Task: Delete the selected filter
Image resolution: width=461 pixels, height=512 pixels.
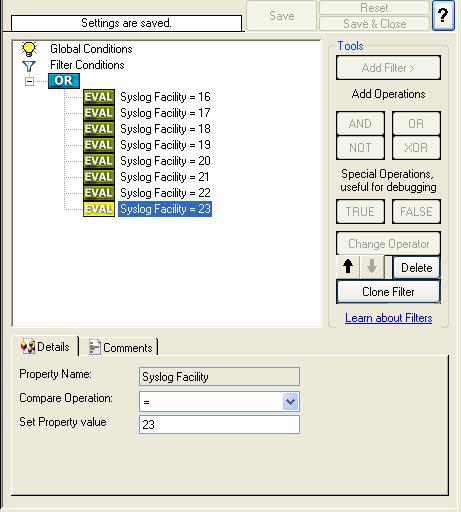Action: pos(416,268)
